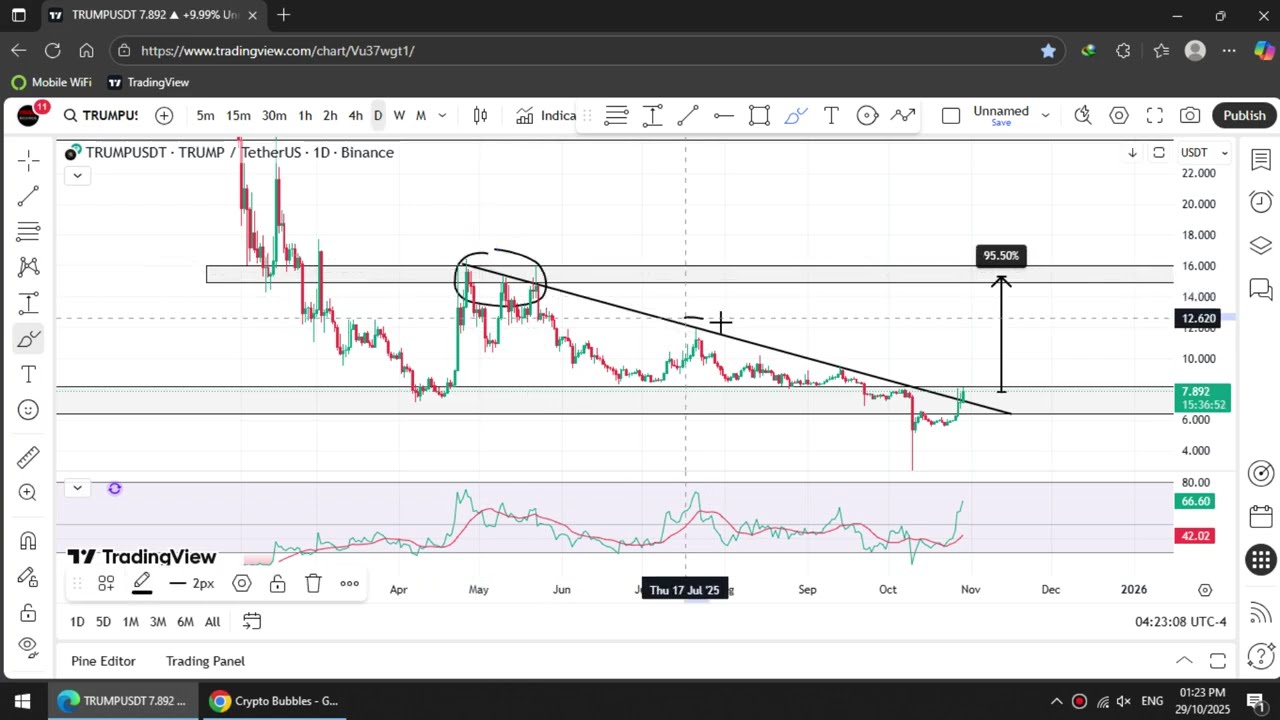The image size is (1280, 720).
Task: Select the zoom in tool
Action: [28, 492]
